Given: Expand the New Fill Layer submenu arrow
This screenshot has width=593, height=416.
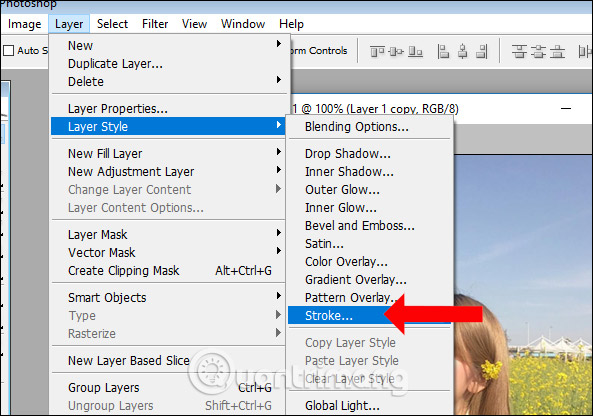Looking at the screenshot, I should [279, 152].
